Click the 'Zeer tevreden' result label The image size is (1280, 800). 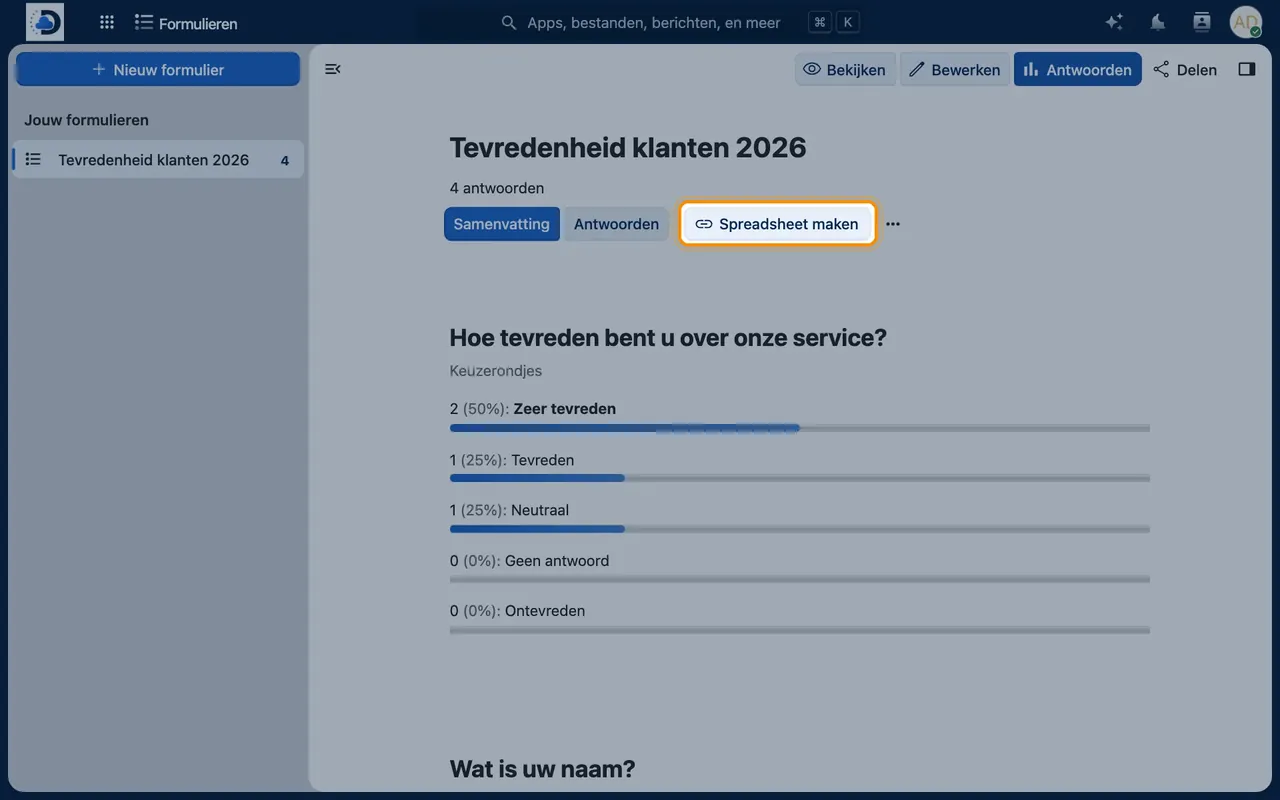click(564, 409)
